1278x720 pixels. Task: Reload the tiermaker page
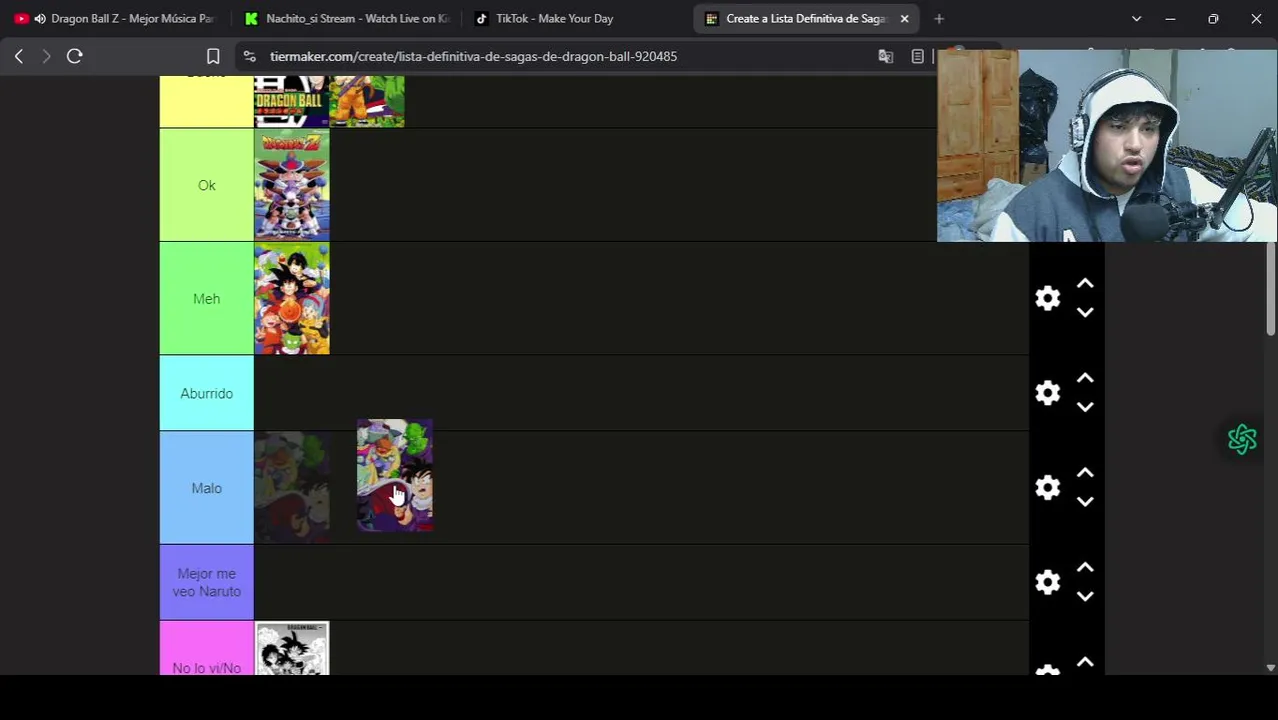(74, 56)
